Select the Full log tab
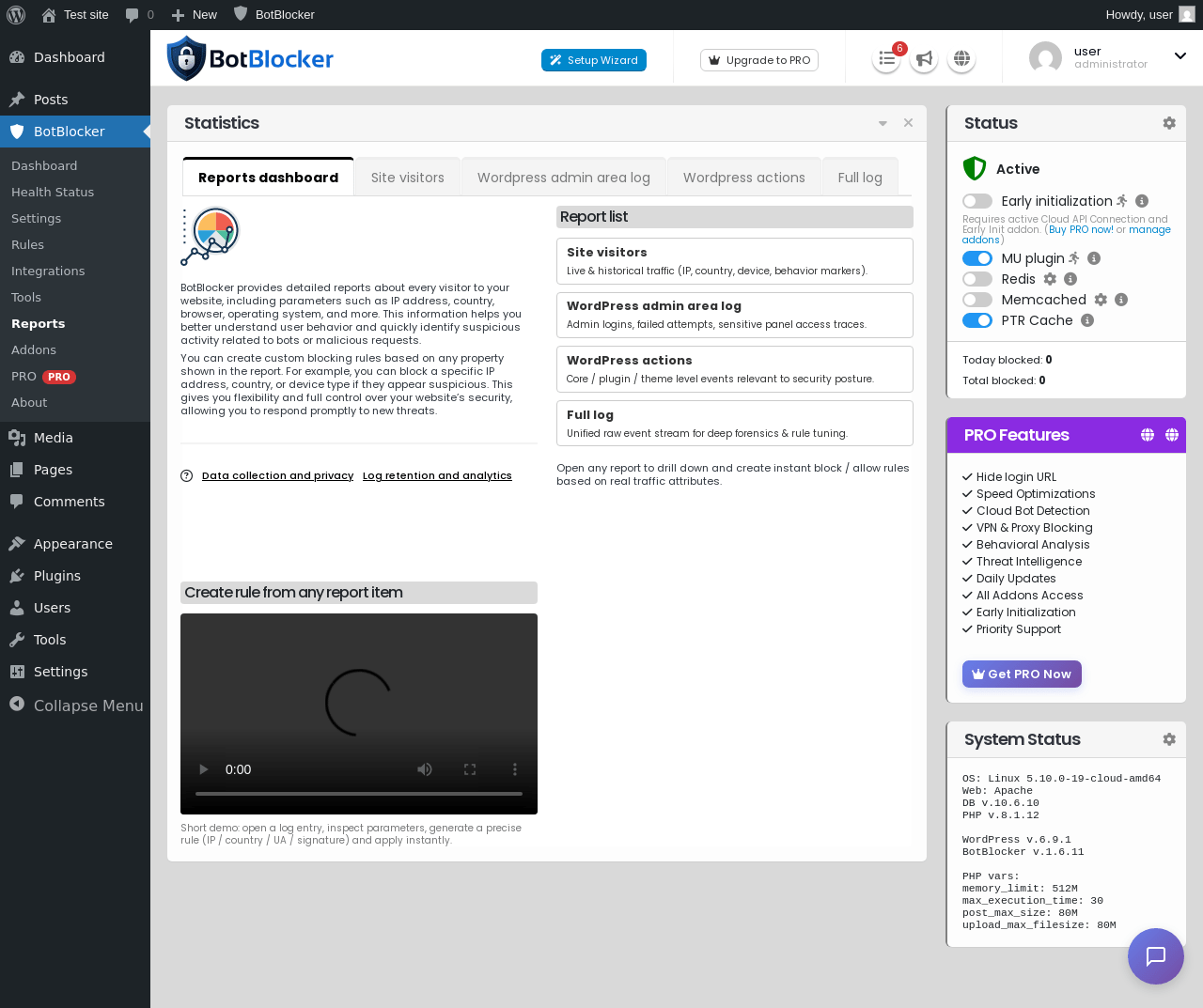The width and height of the screenshot is (1203, 1008). pos(860,178)
